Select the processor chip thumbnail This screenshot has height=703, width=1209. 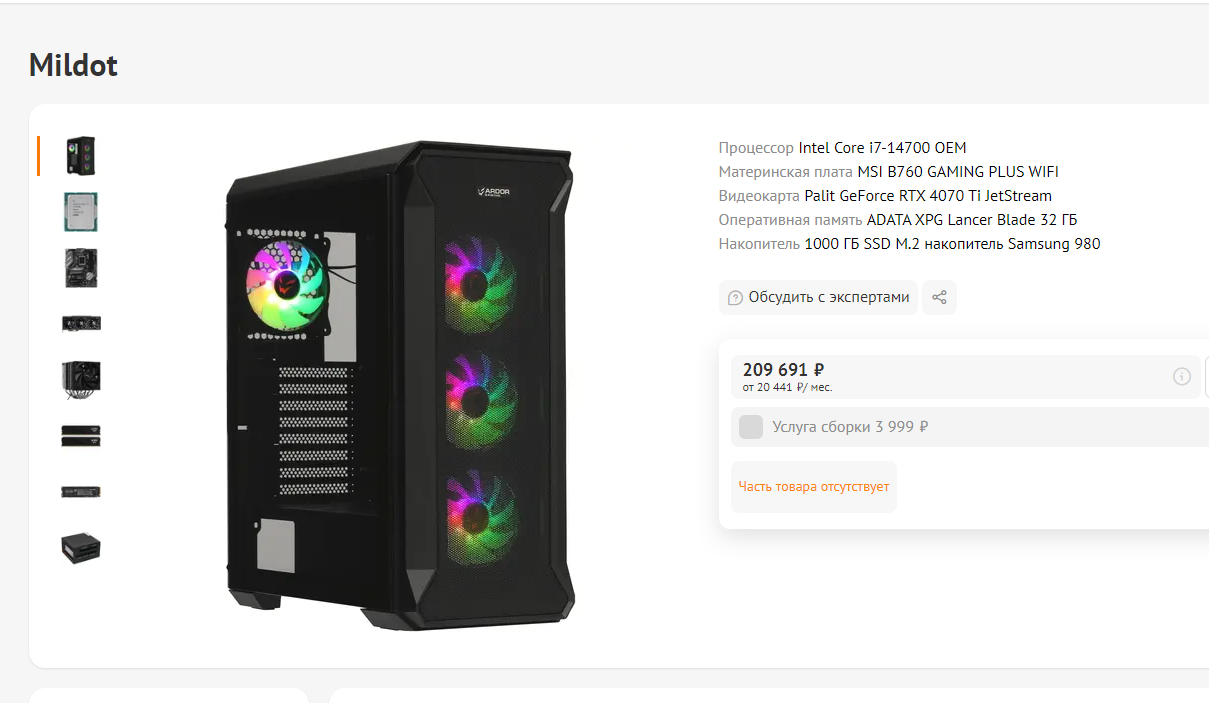[81, 212]
